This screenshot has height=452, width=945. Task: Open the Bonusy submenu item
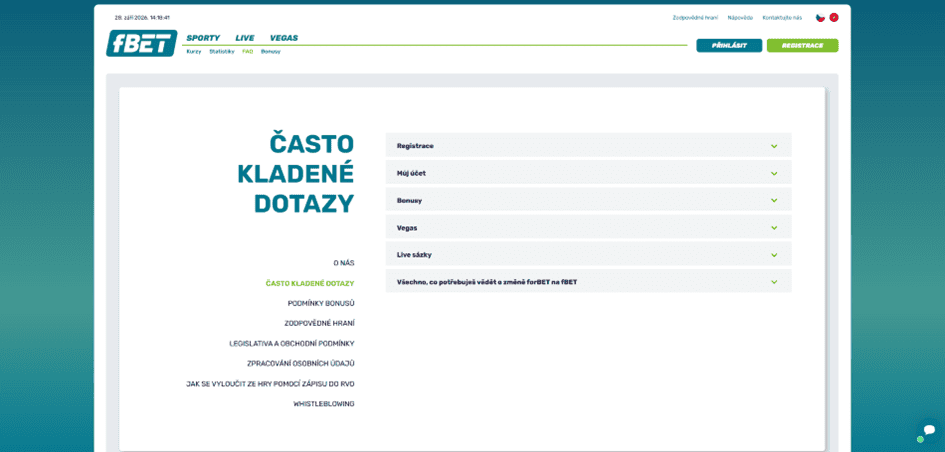pos(271,52)
